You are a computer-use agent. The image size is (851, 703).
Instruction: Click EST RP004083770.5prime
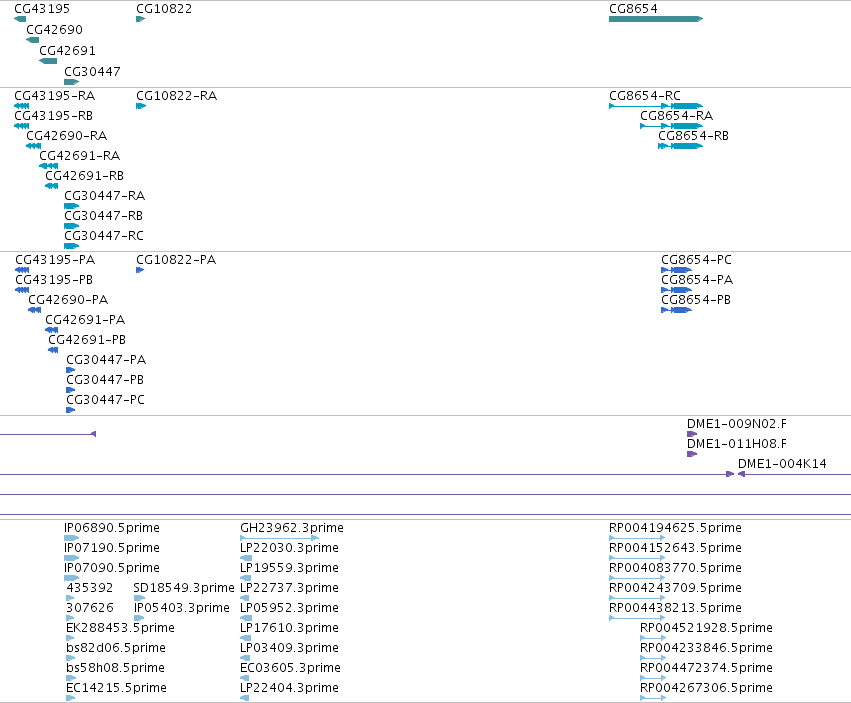pyautogui.click(x=676, y=568)
